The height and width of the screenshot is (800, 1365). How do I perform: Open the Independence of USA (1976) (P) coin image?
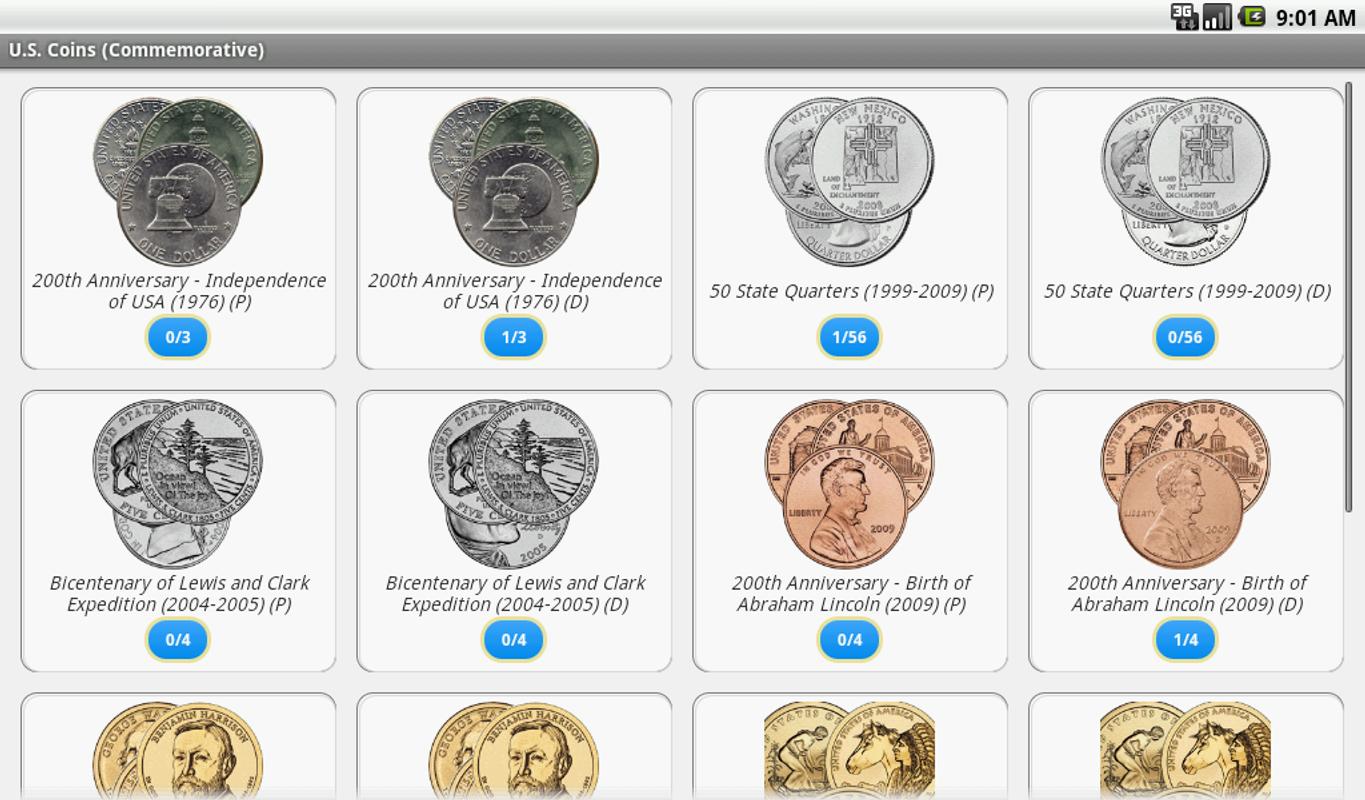tap(178, 181)
